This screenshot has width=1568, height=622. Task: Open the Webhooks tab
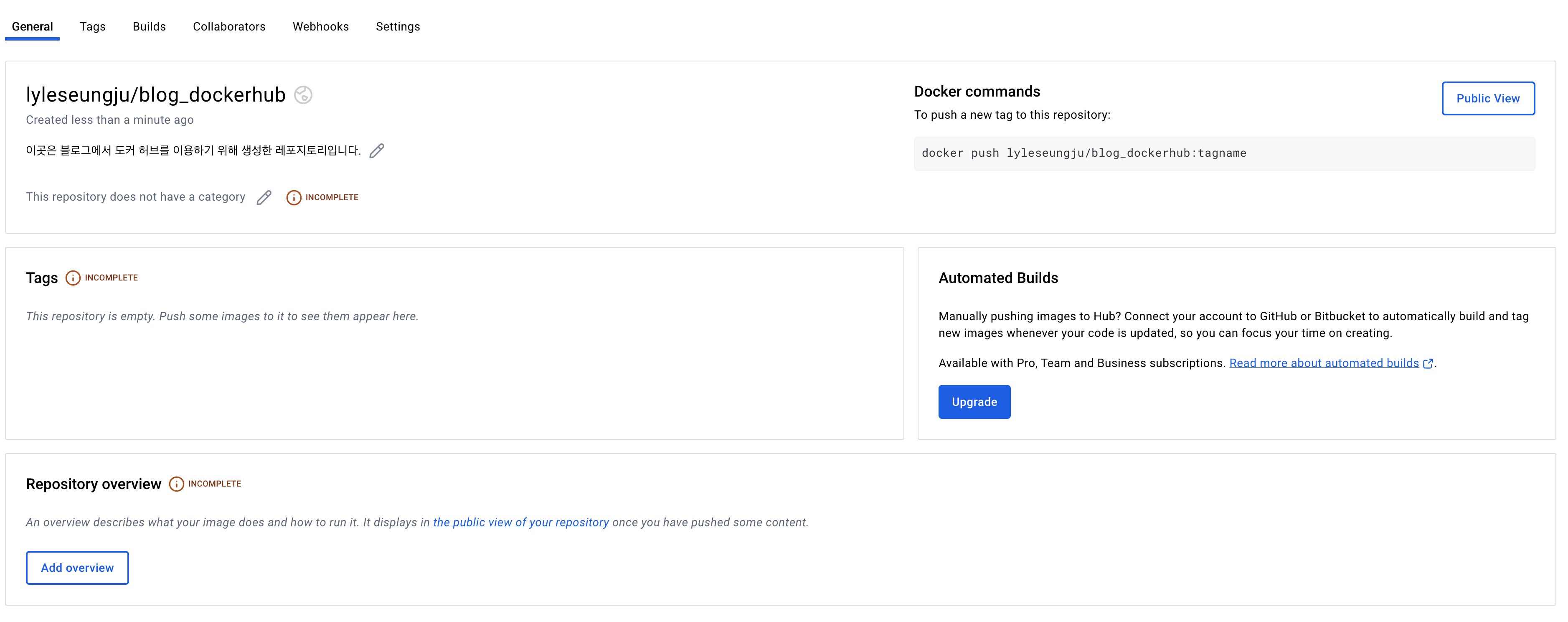click(x=320, y=27)
